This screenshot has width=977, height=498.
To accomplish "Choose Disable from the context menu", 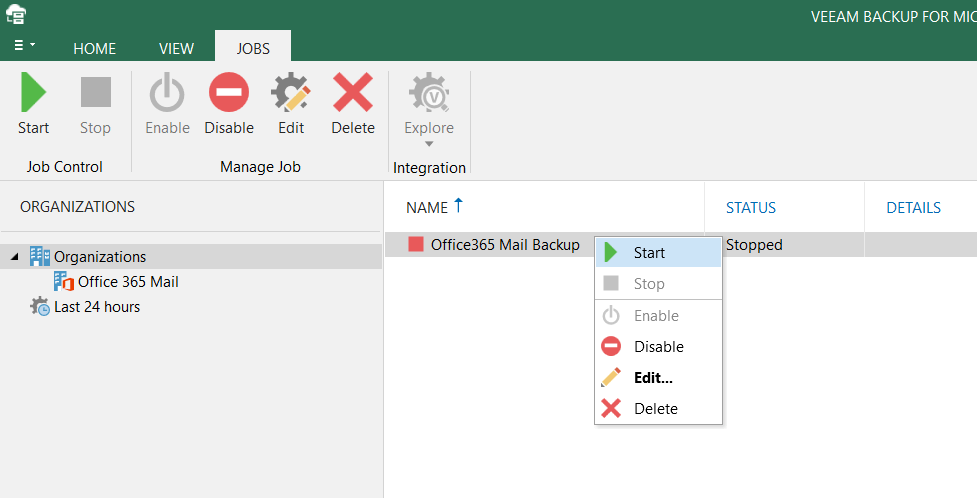I will [x=658, y=347].
